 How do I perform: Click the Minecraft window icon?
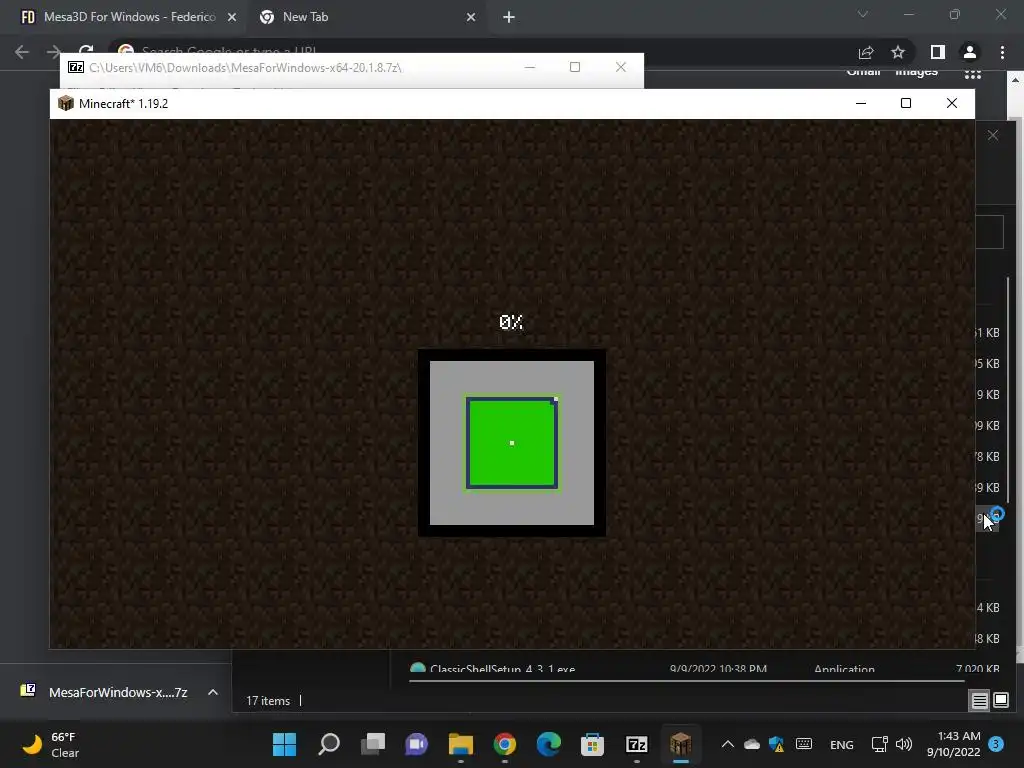point(65,103)
